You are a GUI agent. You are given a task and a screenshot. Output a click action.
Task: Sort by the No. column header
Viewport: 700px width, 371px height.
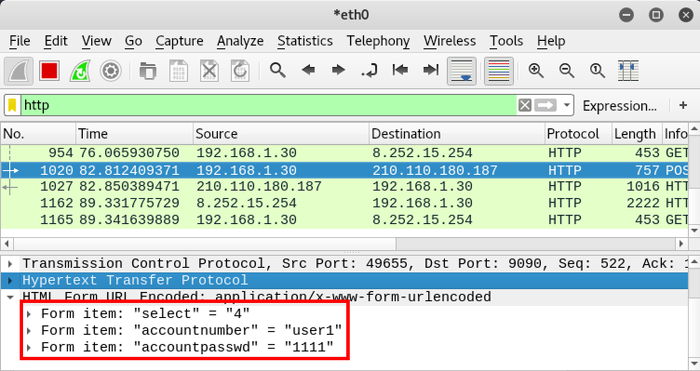point(38,134)
